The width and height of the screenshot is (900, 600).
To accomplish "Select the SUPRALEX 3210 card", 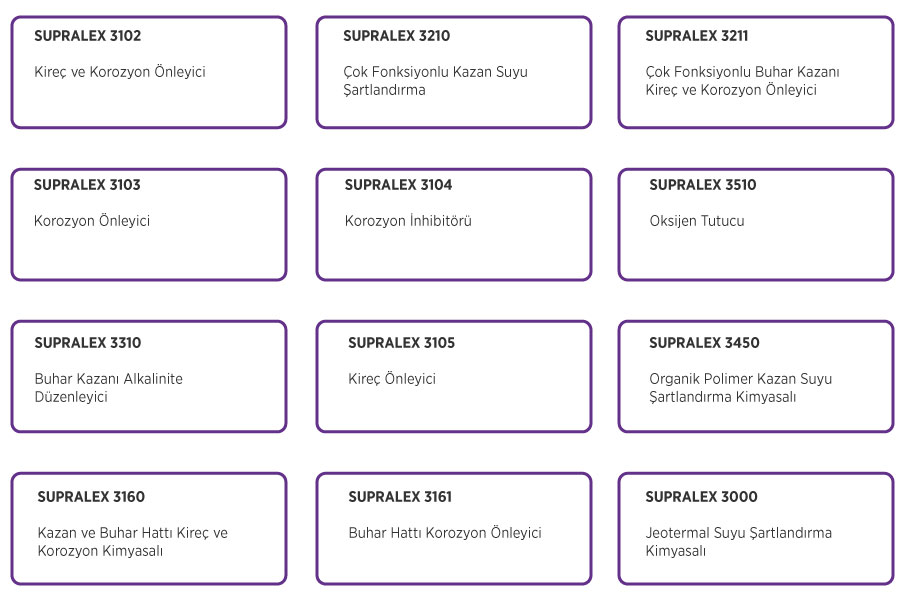I will click(x=453, y=72).
